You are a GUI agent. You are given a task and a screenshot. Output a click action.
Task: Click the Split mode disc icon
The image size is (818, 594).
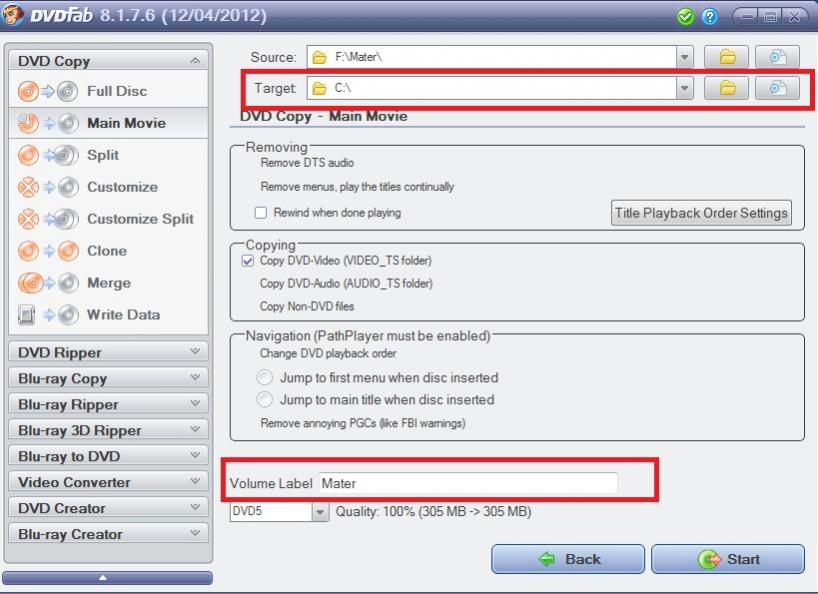coord(48,155)
